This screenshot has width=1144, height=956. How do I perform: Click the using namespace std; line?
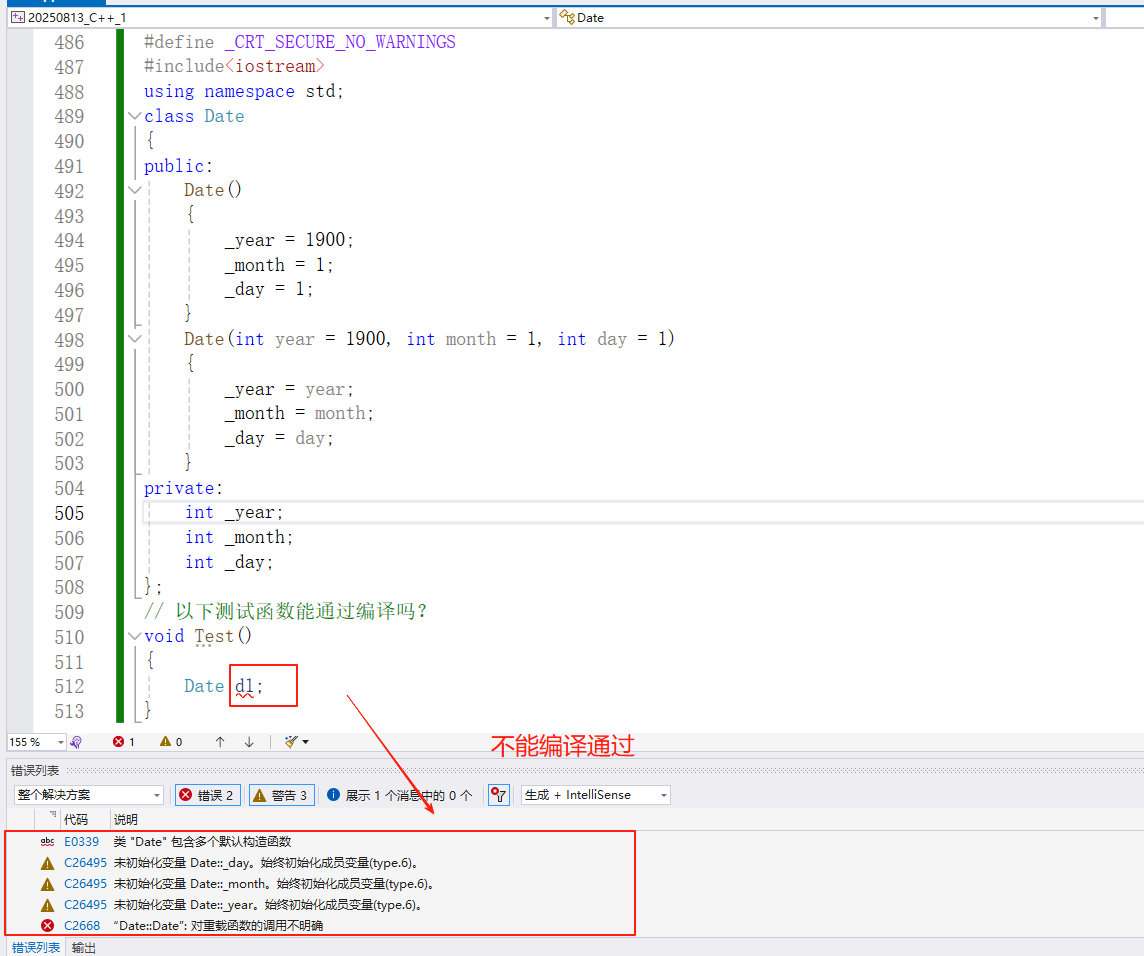[x=244, y=91]
